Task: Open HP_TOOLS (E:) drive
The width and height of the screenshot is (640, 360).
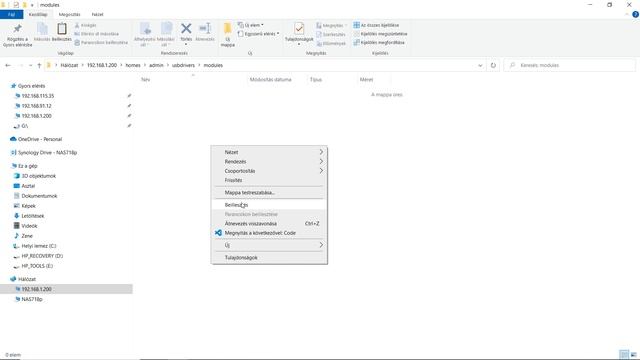Action: click(37, 266)
